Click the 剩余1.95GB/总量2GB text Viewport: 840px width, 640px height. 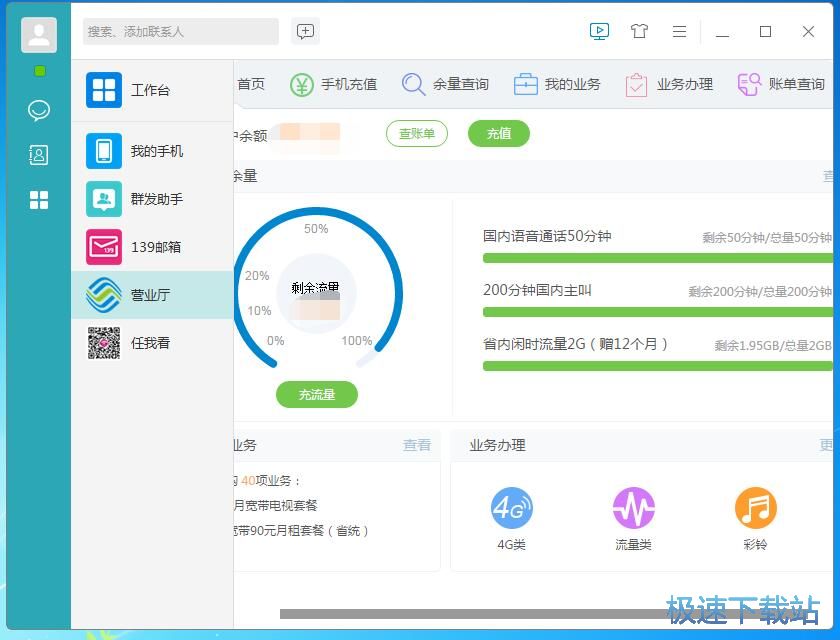pyautogui.click(x=773, y=346)
